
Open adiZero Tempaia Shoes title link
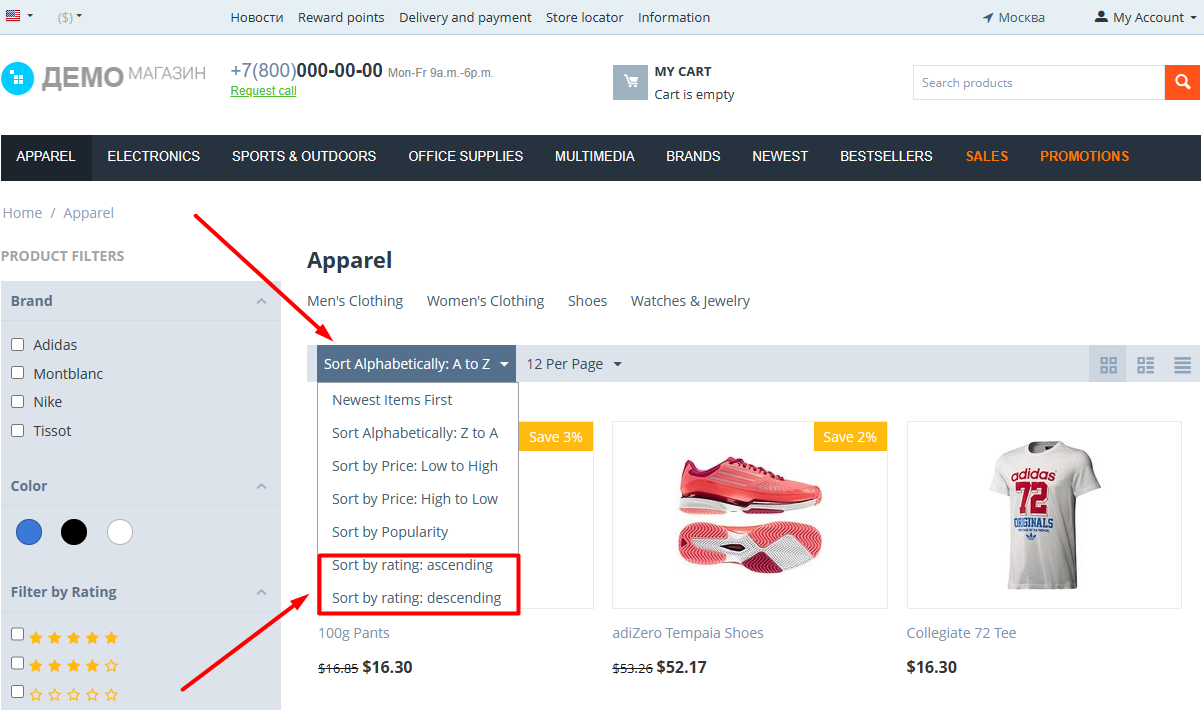pyautogui.click(x=688, y=633)
